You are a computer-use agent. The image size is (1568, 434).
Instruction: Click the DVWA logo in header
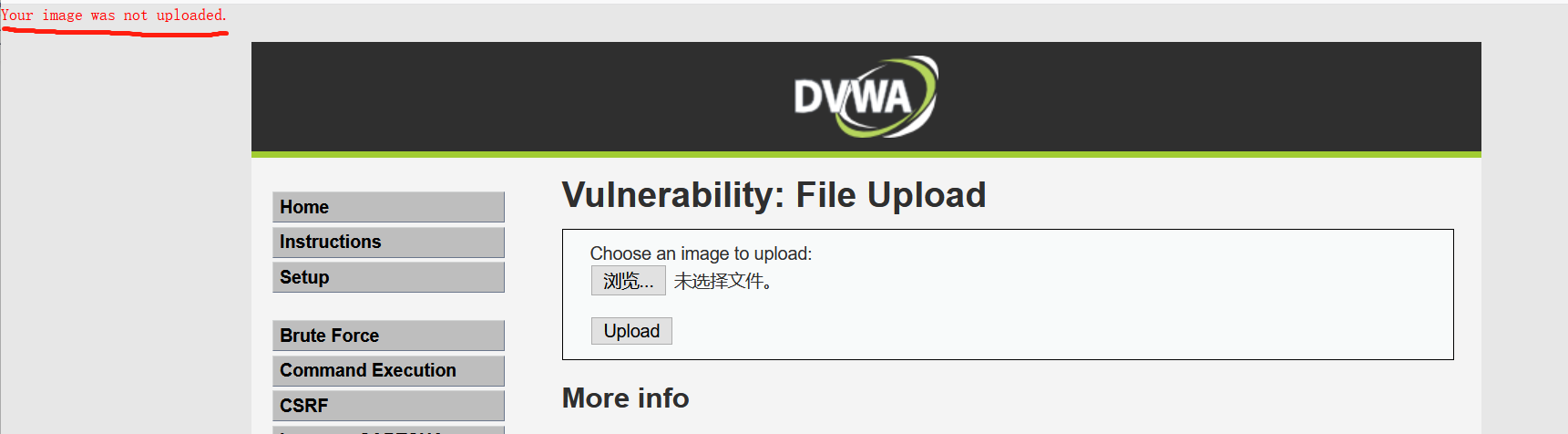pos(866,97)
